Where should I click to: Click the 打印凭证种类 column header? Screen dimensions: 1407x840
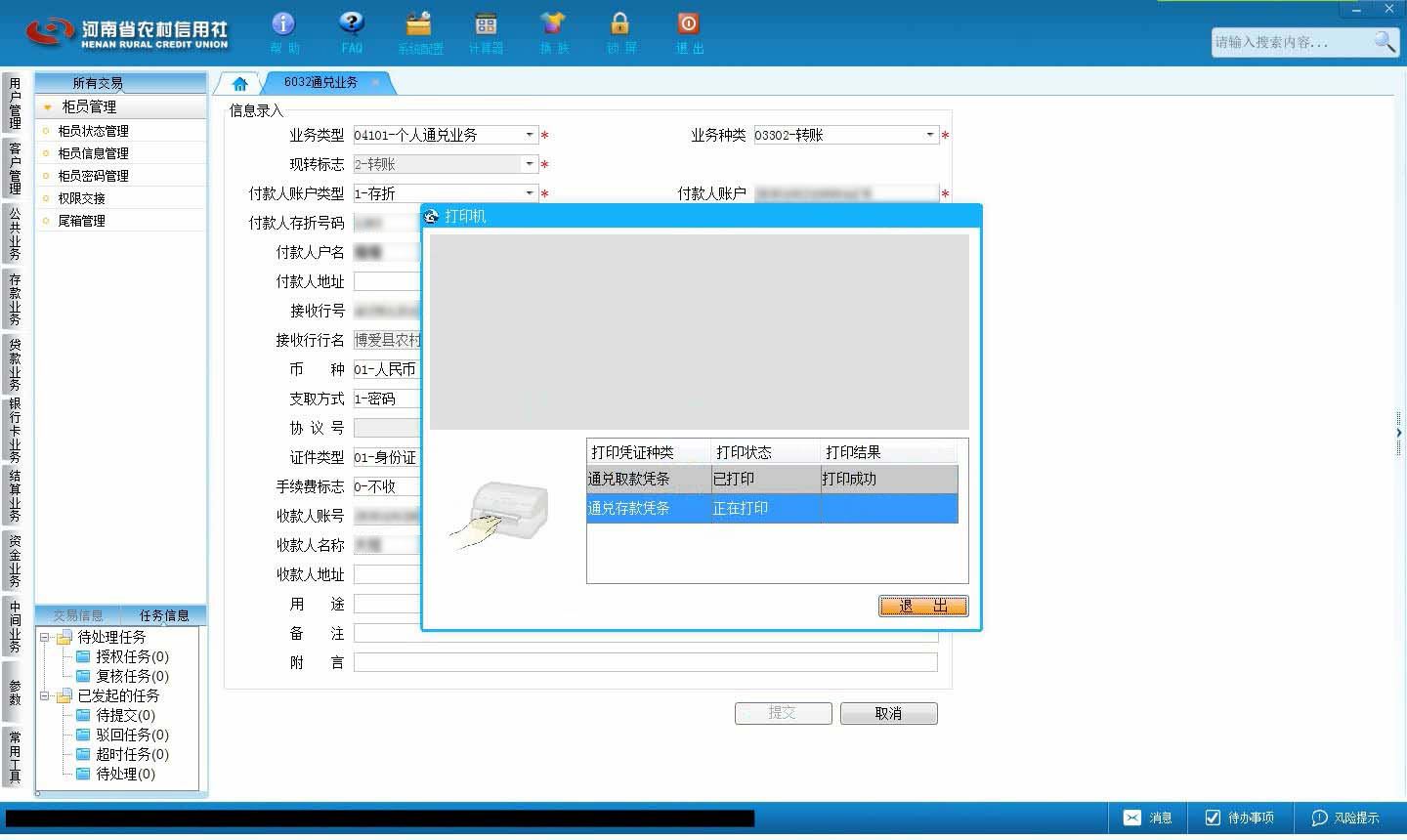click(650, 452)
